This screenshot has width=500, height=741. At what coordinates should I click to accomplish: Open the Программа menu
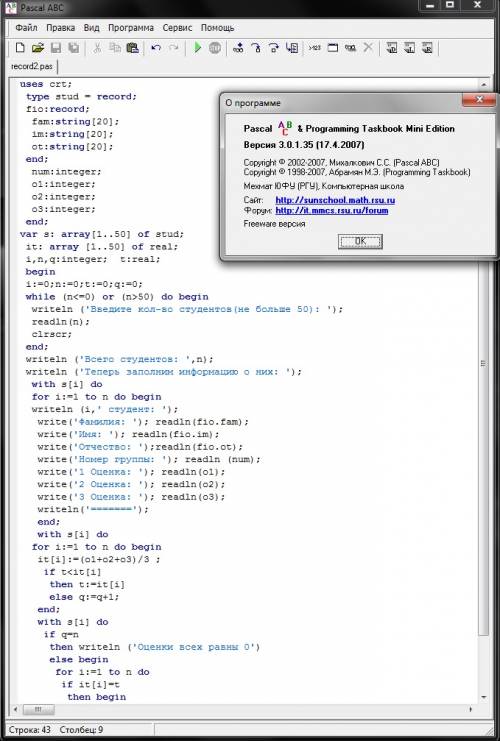point(131,28)
